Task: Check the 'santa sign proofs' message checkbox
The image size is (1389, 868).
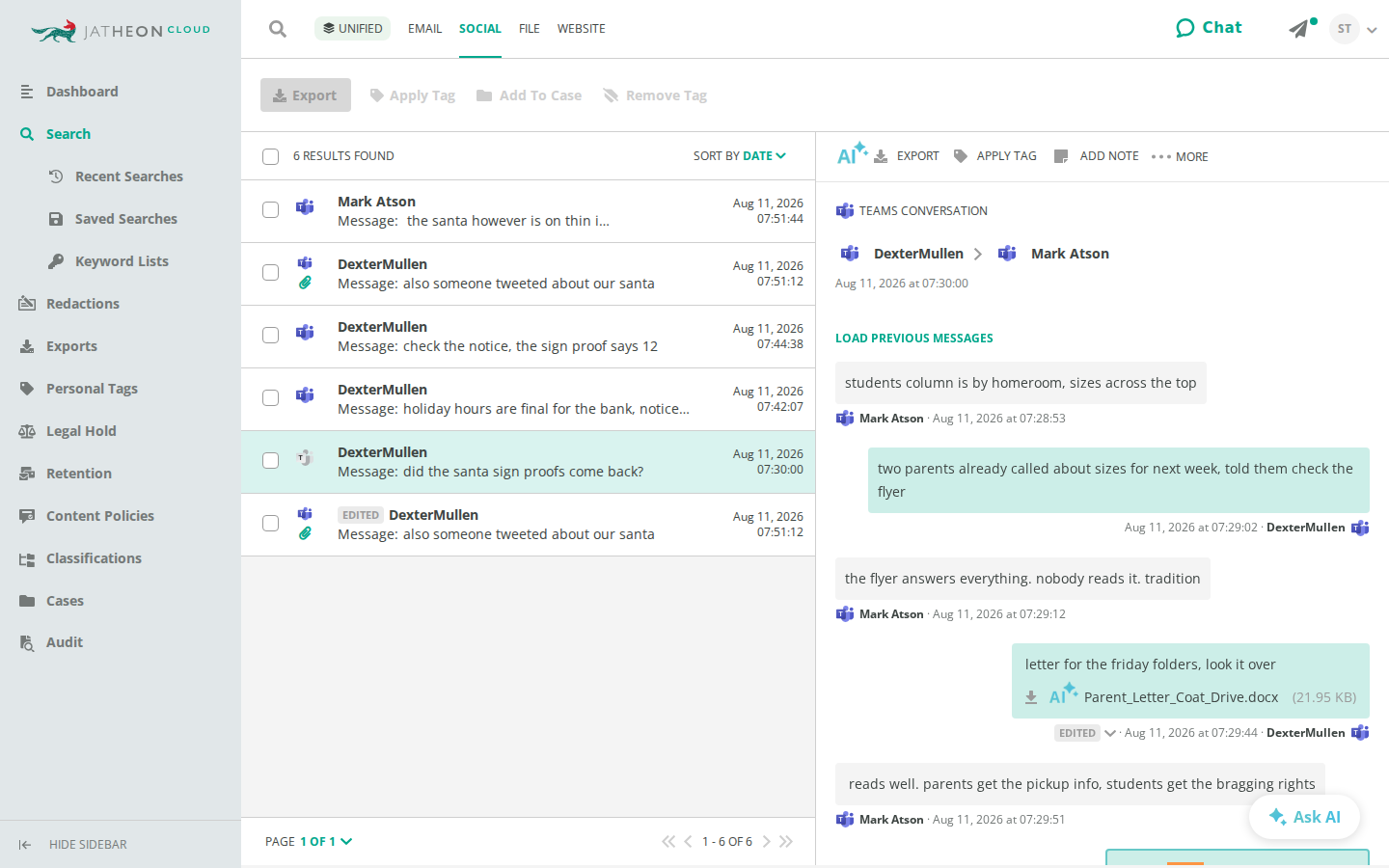Action: click(x=271, y=461)
